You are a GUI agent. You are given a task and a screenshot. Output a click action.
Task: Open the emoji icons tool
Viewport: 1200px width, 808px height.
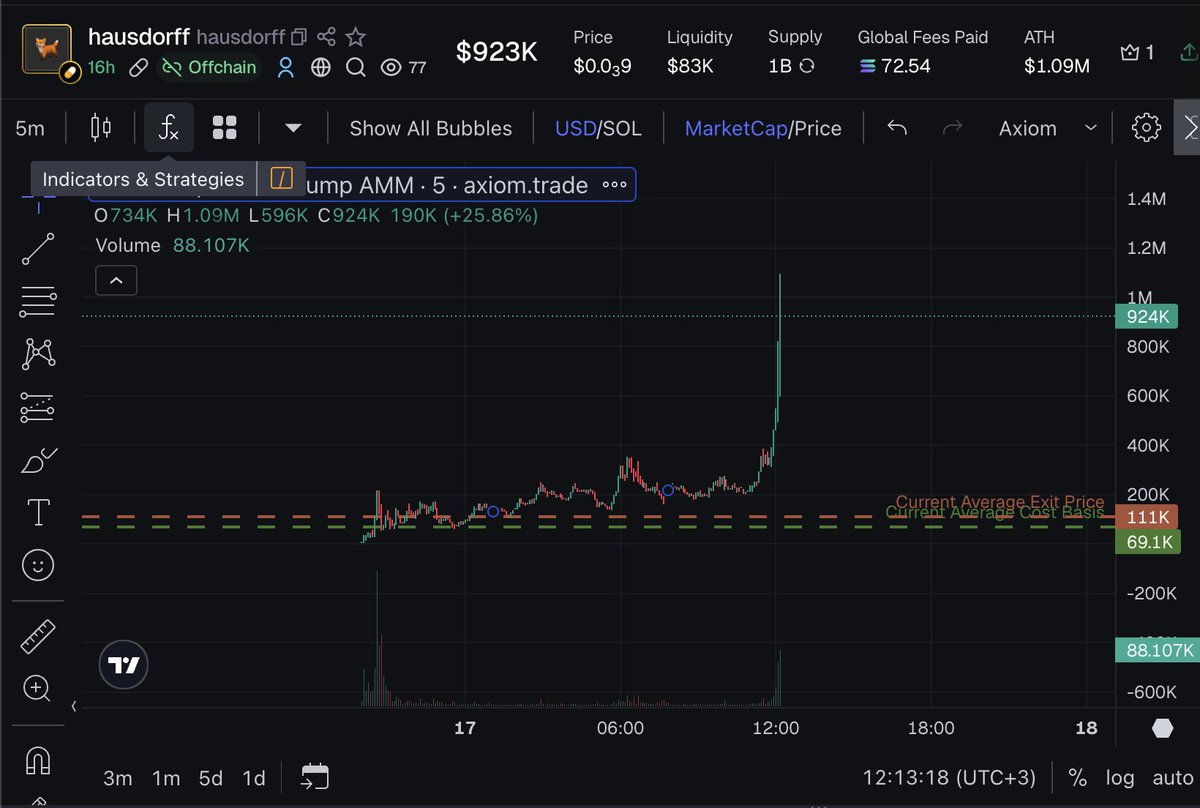click(38, 566)
